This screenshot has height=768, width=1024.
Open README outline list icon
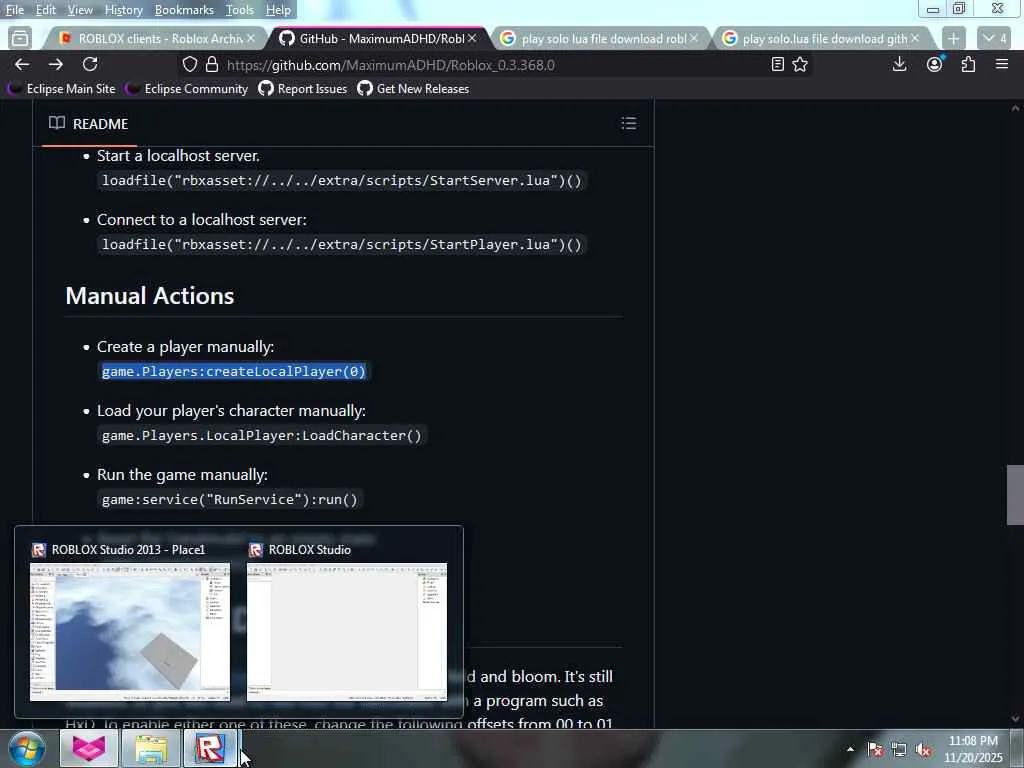tap(629, 123)
